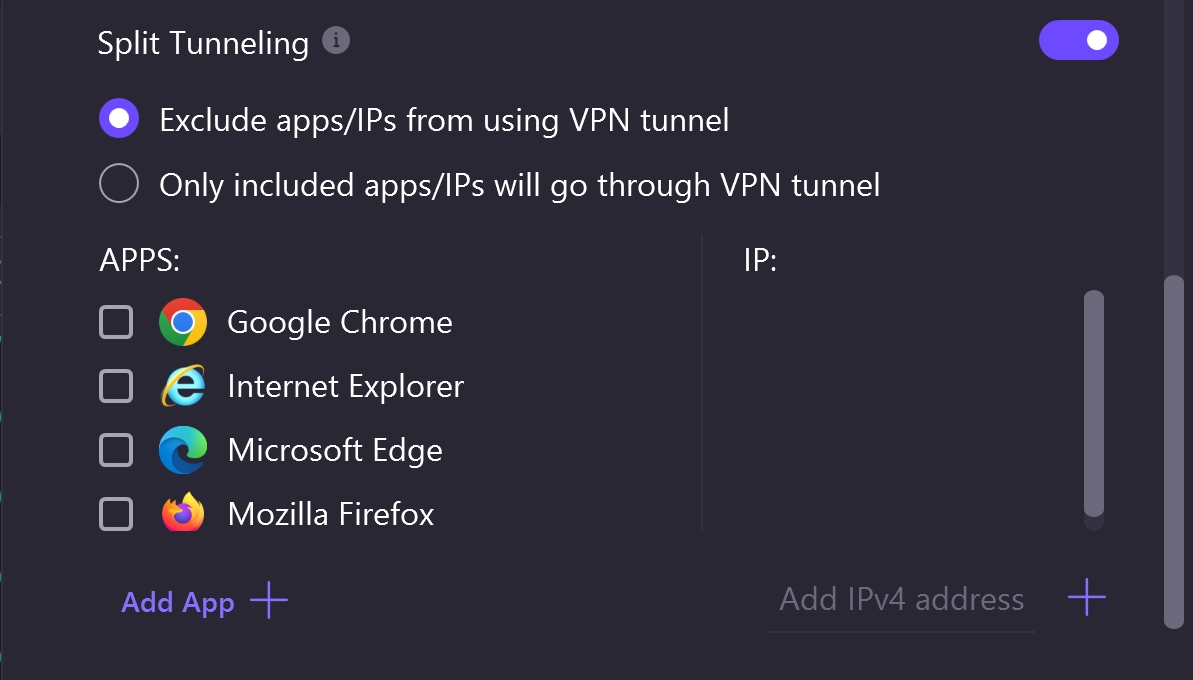
Task: Click the info circle near the Split Tunneling title
Action: click(x=336, y=41)
